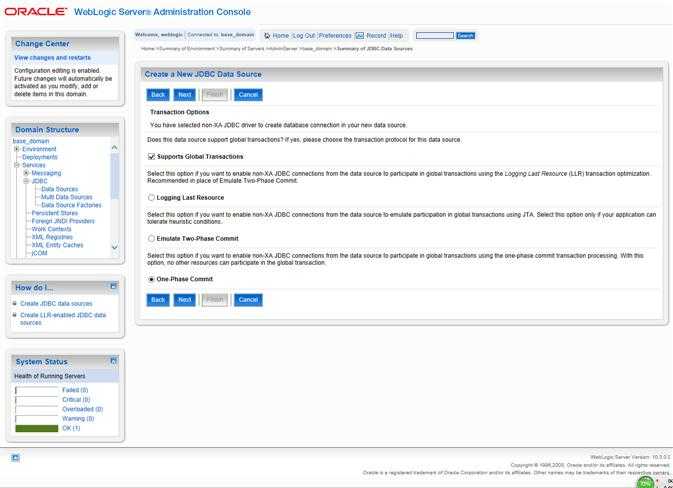Collapse the JDBC tree node

26,181
